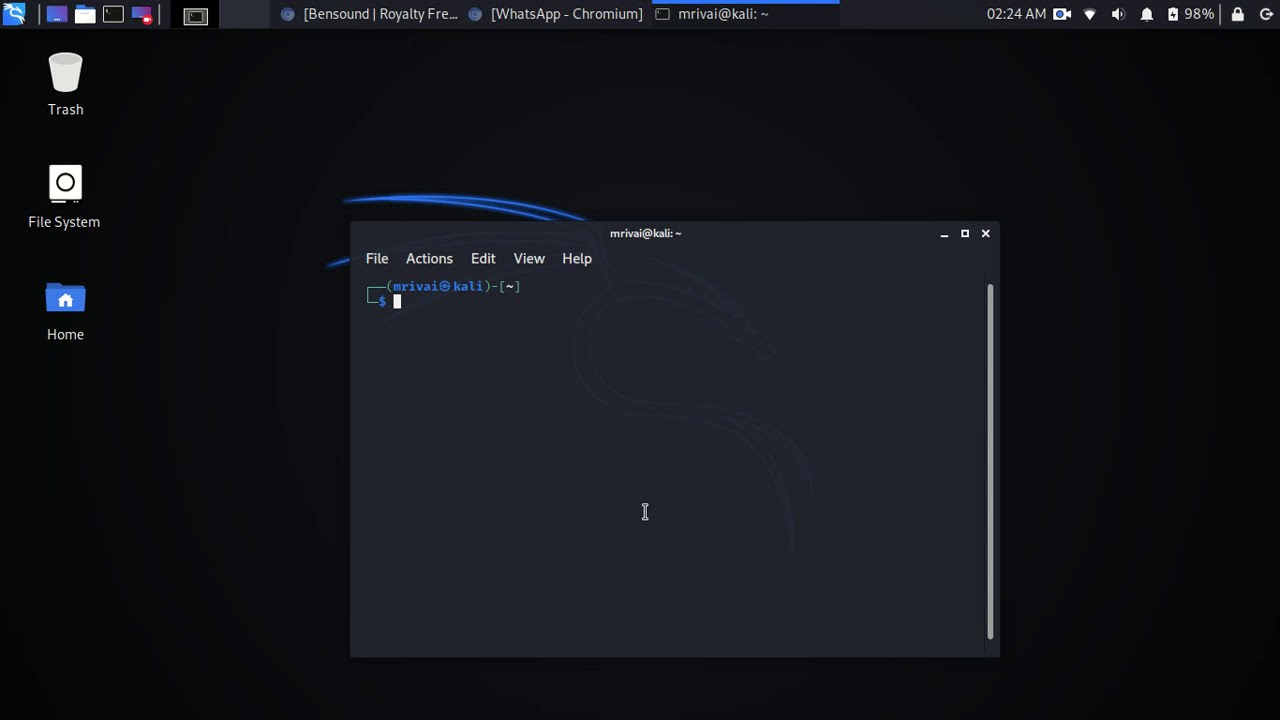Open the Kali applications menu
This screenshot has width=1280, height=720.
tap(14, 14)
